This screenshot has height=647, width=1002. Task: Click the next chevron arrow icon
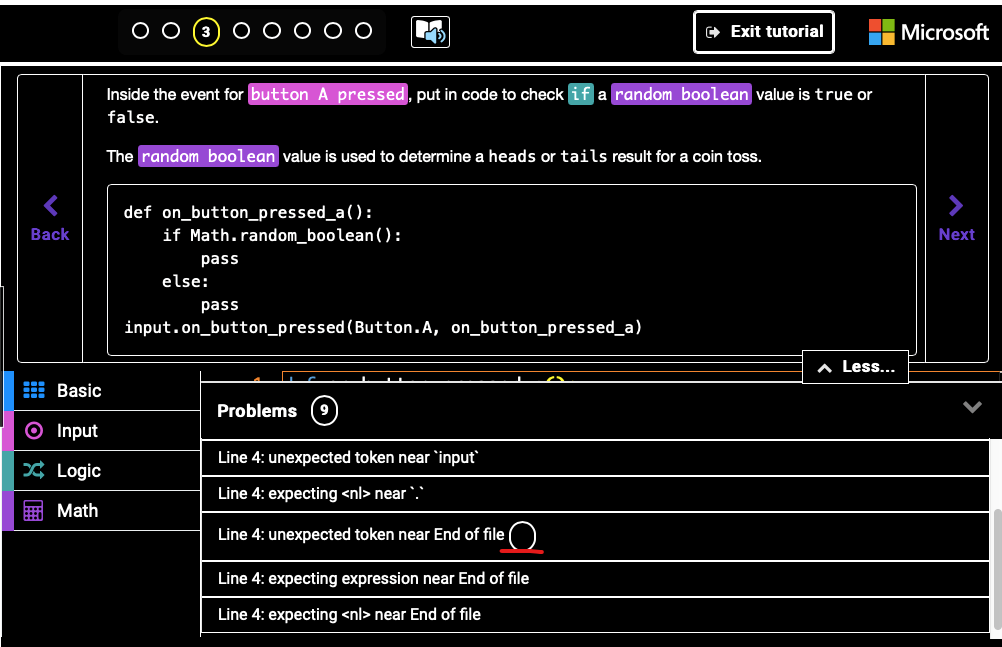click(956, 206)
